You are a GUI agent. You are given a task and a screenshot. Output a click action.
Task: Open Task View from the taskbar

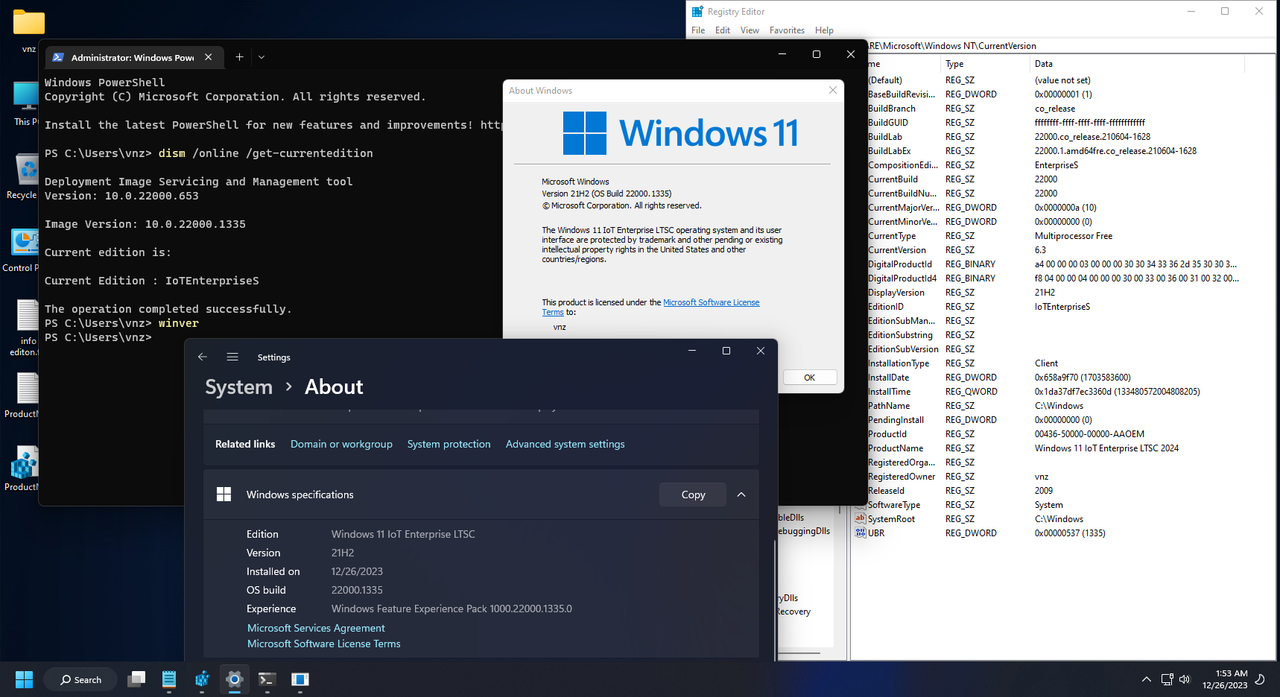pos(137,679)
